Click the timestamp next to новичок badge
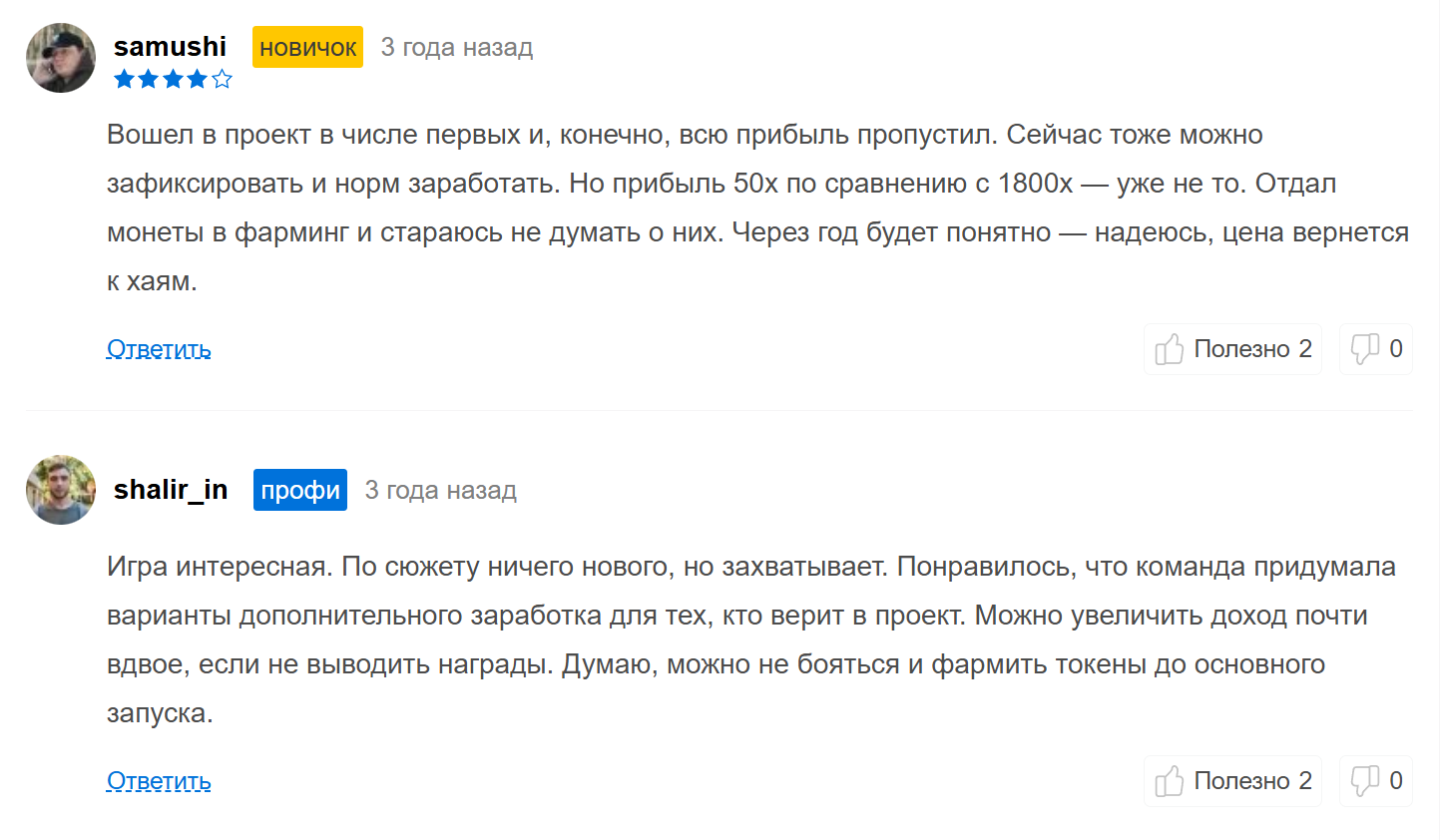Image resolution: width=1440 pixels, height=840 pixels. pyautogui.click(x=456, y=47)
